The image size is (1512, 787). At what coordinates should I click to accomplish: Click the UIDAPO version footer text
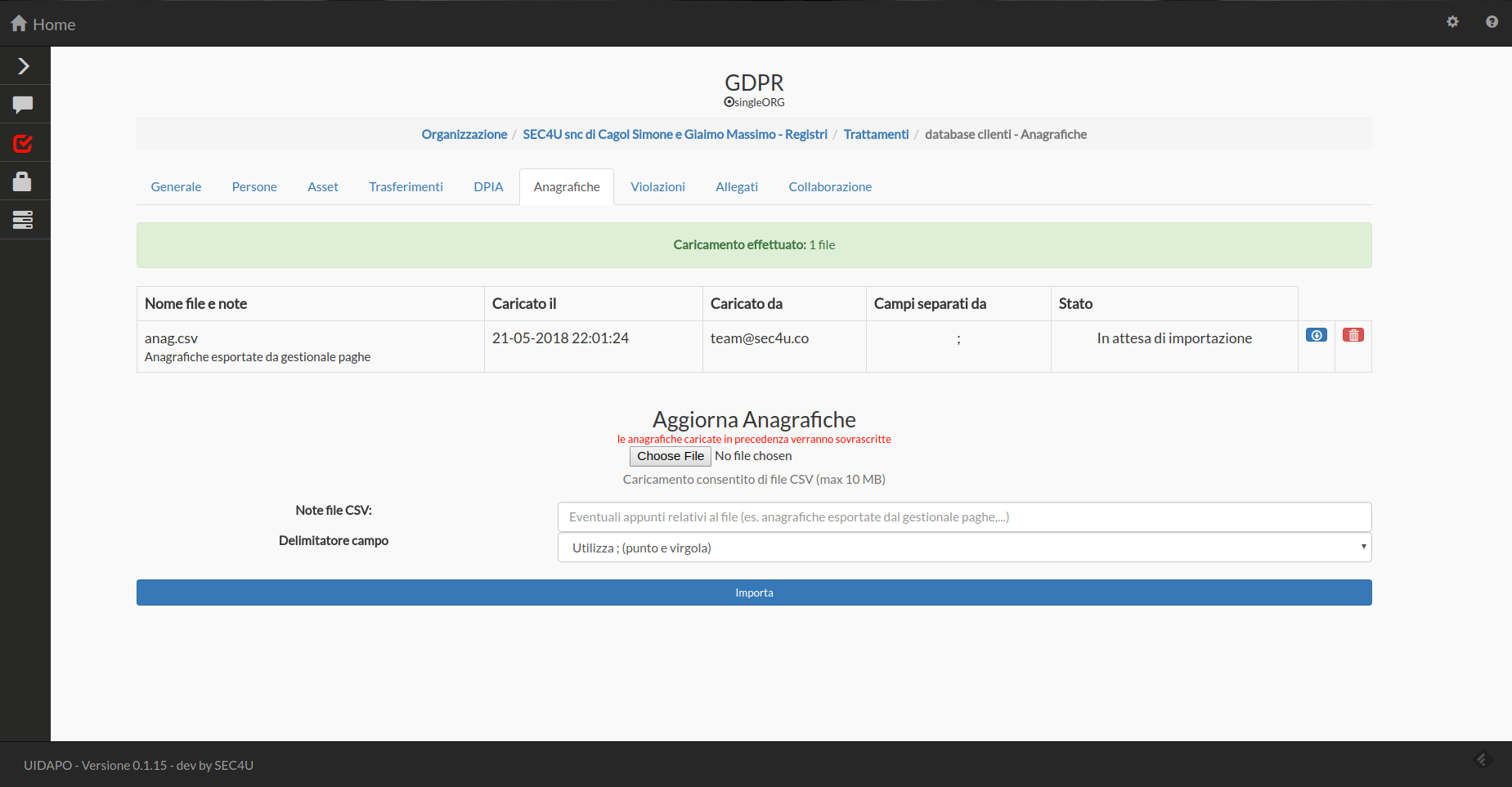(138, 765)
